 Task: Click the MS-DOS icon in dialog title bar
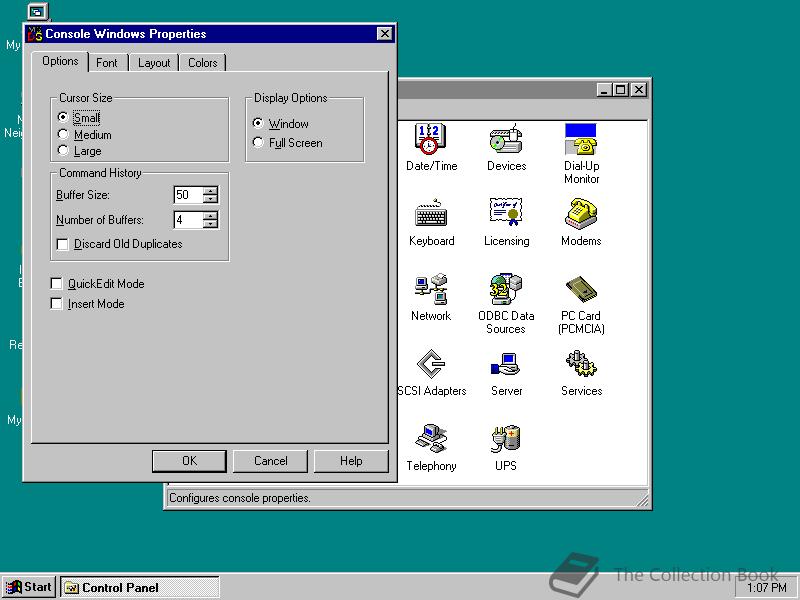35,34
